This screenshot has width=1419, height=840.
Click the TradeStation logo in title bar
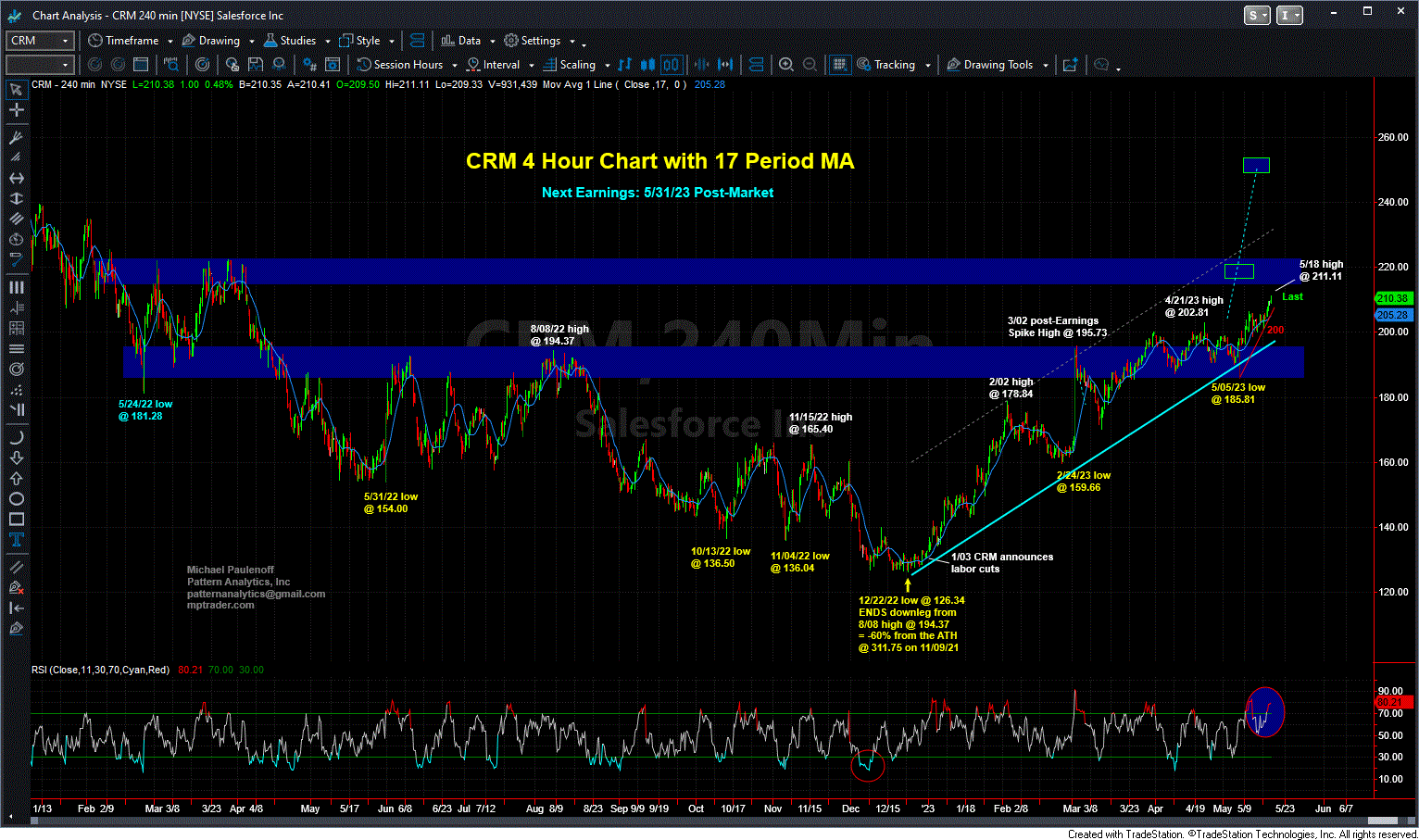16,15
